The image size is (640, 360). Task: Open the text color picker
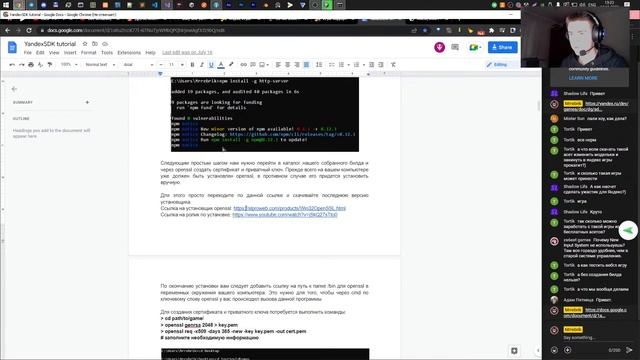[x=221, y=64]
